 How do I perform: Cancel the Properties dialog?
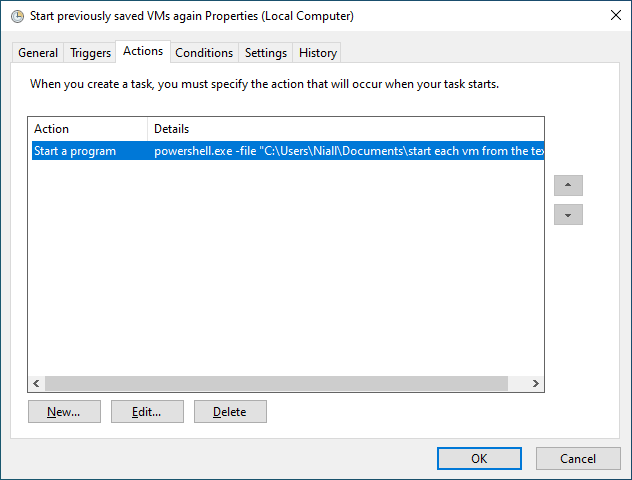click(x=578, y=459)
